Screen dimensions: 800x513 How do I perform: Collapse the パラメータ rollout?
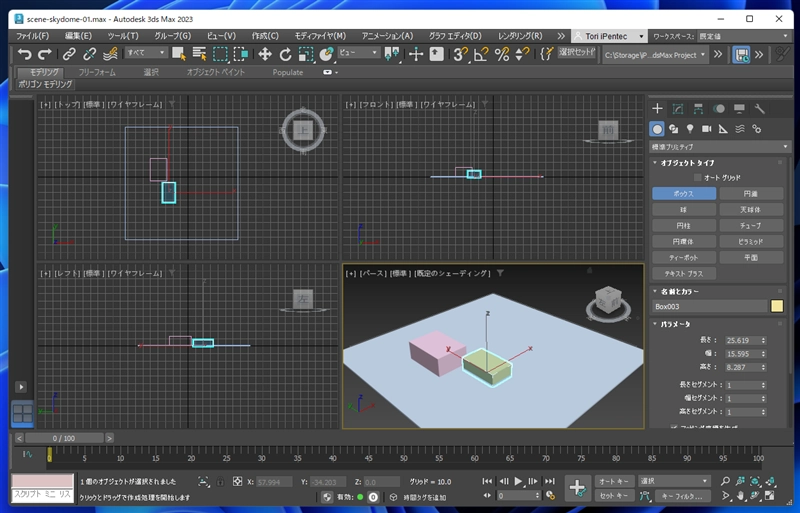676,324
